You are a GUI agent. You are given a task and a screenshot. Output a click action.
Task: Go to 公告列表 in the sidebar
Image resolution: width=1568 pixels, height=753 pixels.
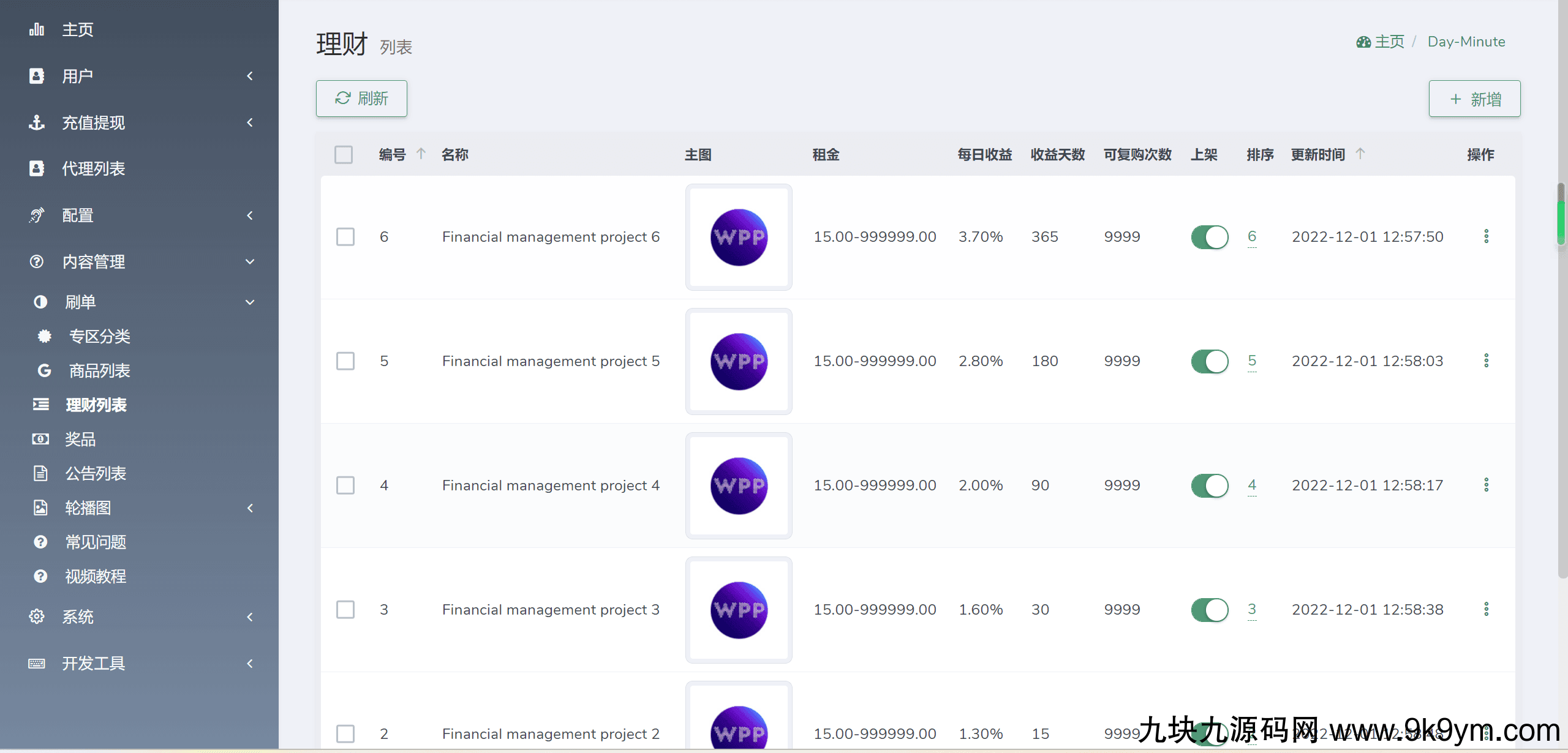(96, 473)
